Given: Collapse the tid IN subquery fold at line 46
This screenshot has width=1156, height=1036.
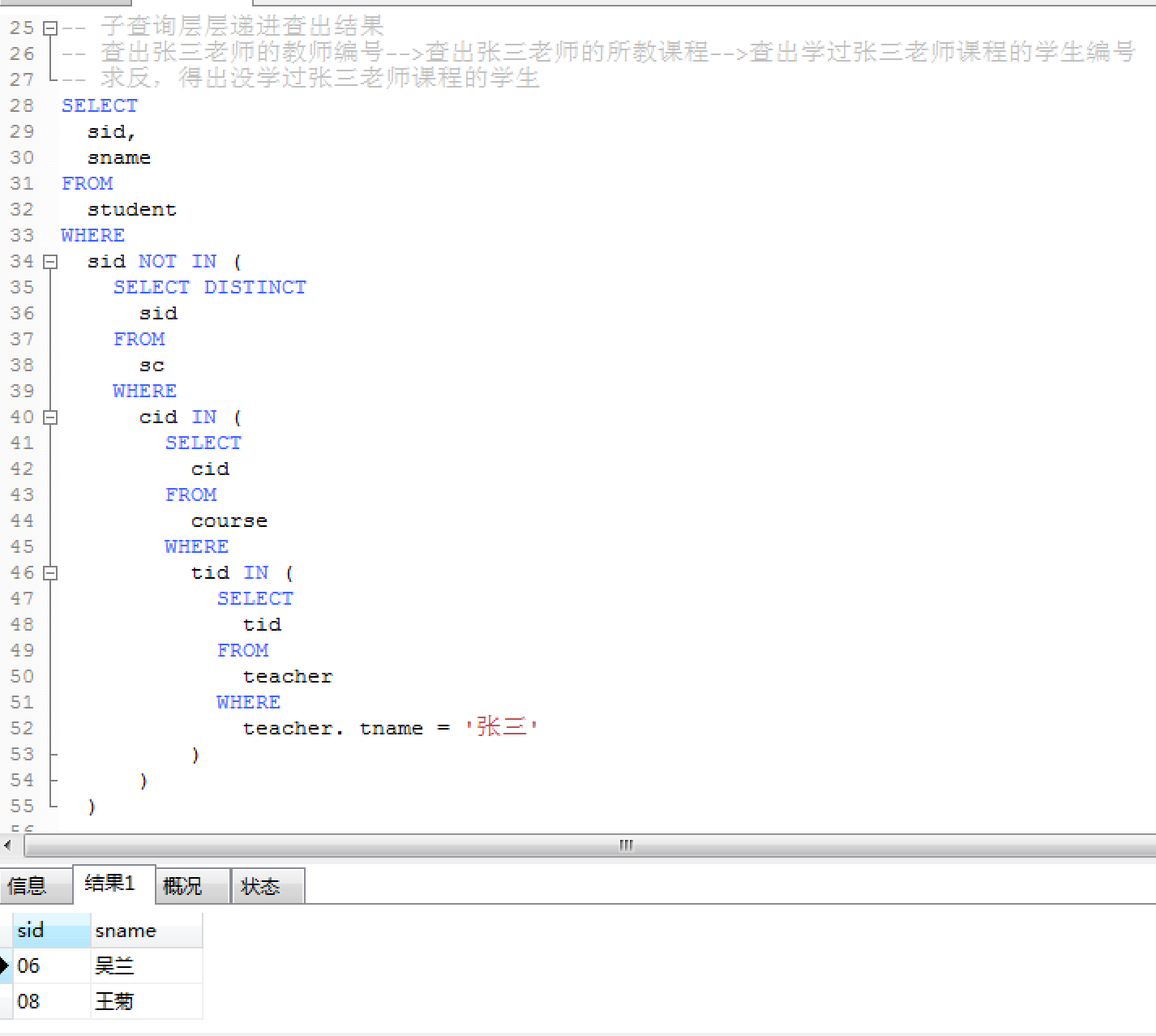Looking at the screenshot, I should [50, 573].
